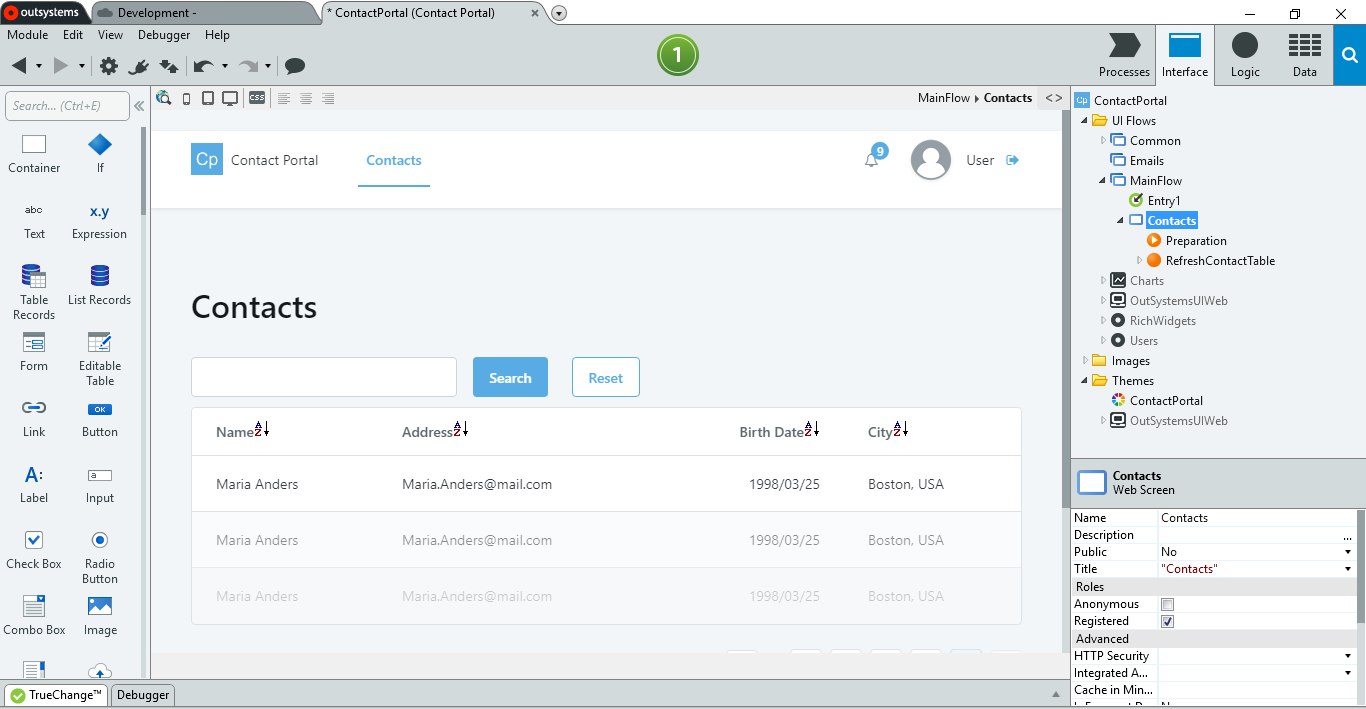Open the module settings gear icon
Viewport: 1366px width, 709px height.
pyautogui.click(x=108, y=66)
